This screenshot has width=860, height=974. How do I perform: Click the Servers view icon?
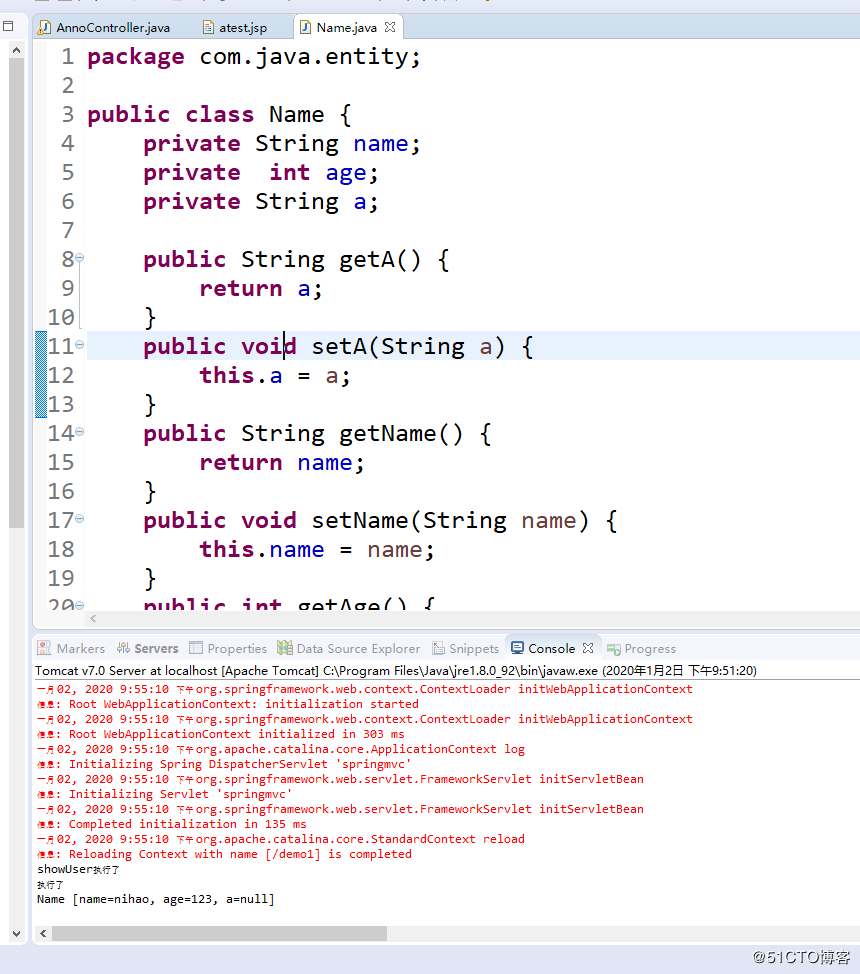point(123,648)
